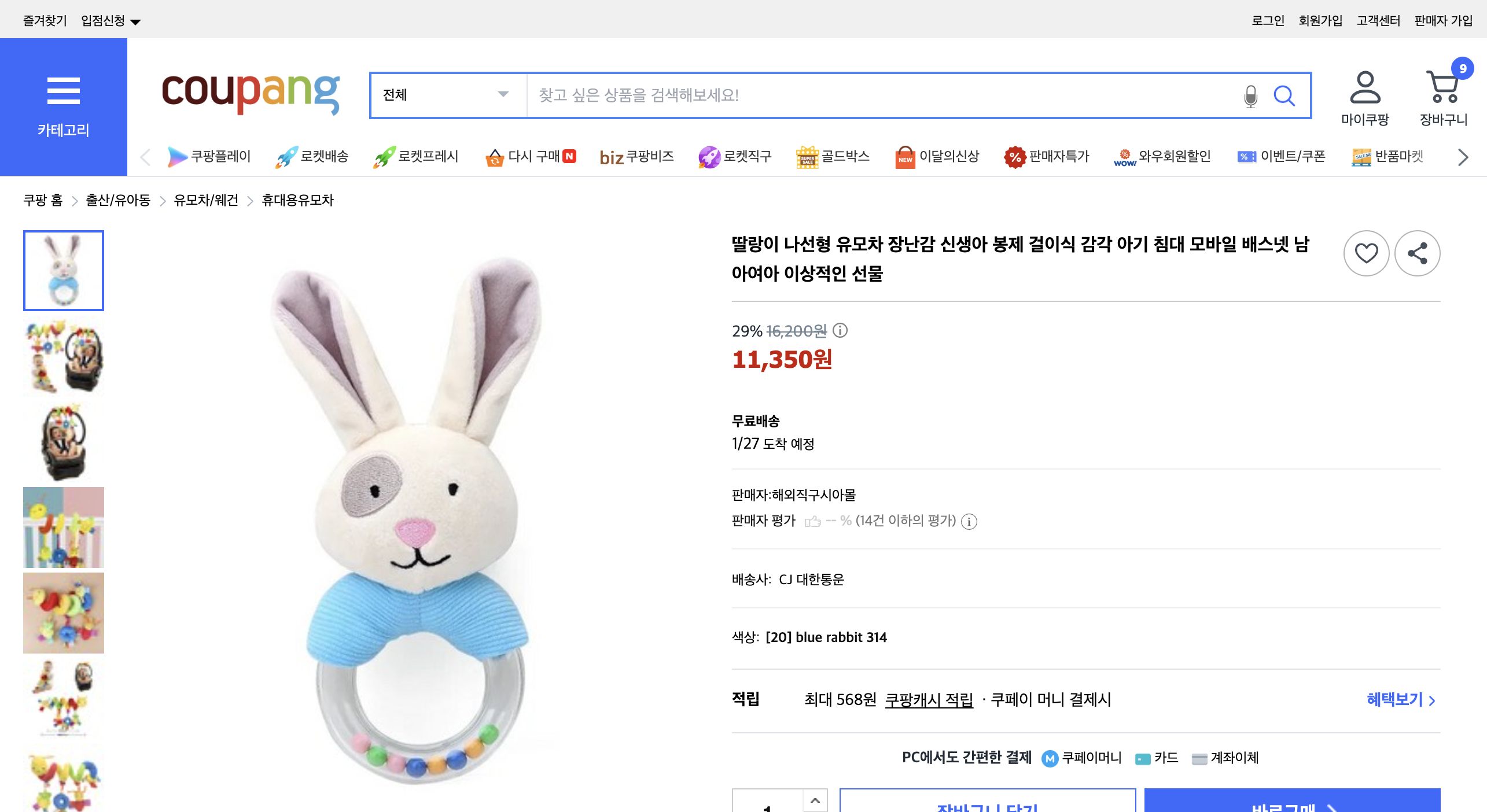Toggle the wishlist heart on this product

click(x=1367, y=253)
